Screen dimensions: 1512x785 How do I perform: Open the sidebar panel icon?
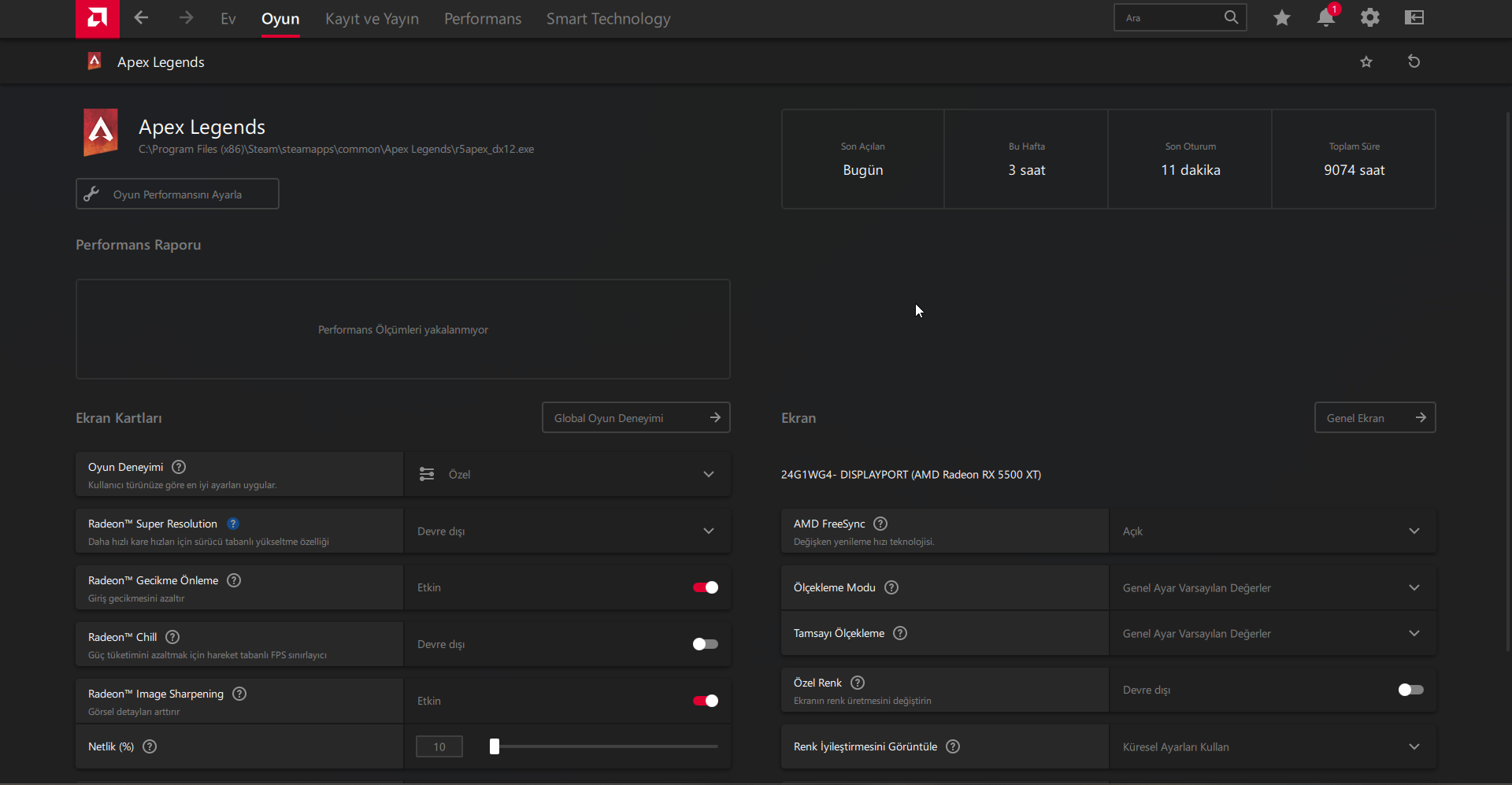[1414, 17]
